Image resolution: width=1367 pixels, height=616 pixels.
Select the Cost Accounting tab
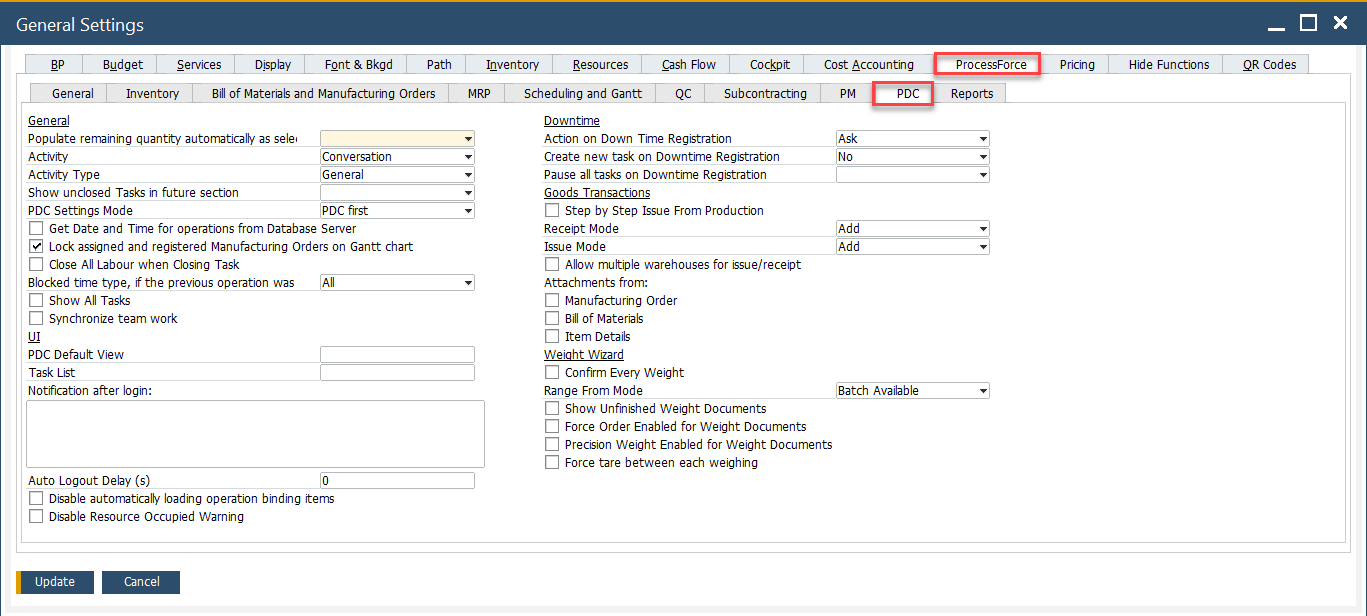(x=868, y=64)
